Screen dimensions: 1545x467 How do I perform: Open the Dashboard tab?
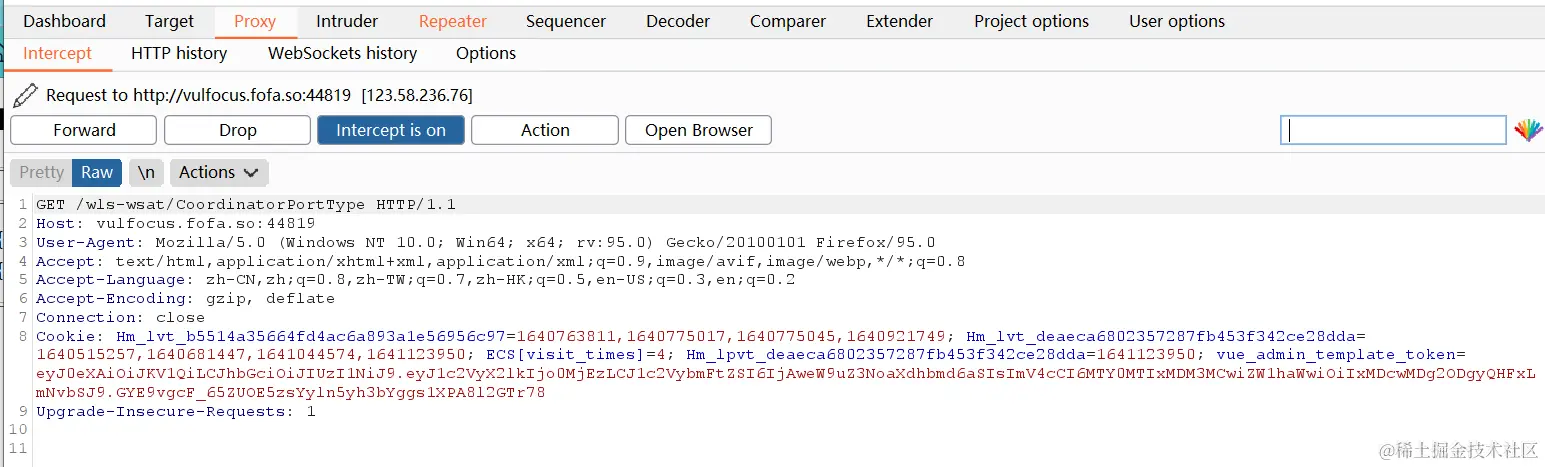64,21
